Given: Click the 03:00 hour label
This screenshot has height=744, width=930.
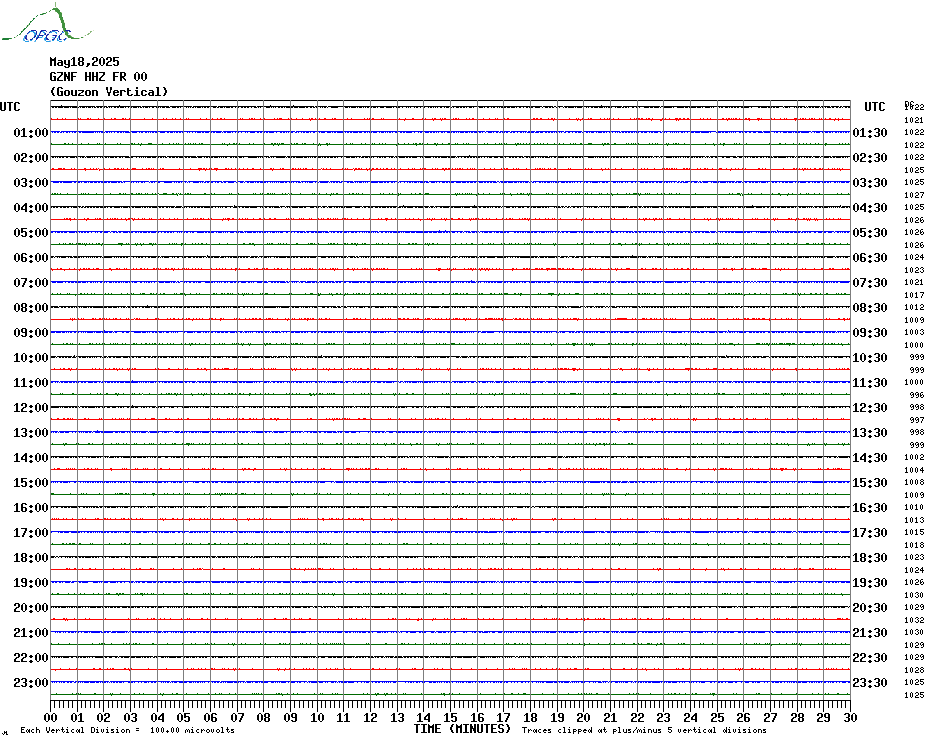Looking at the screenshot, I should [31, 182].
